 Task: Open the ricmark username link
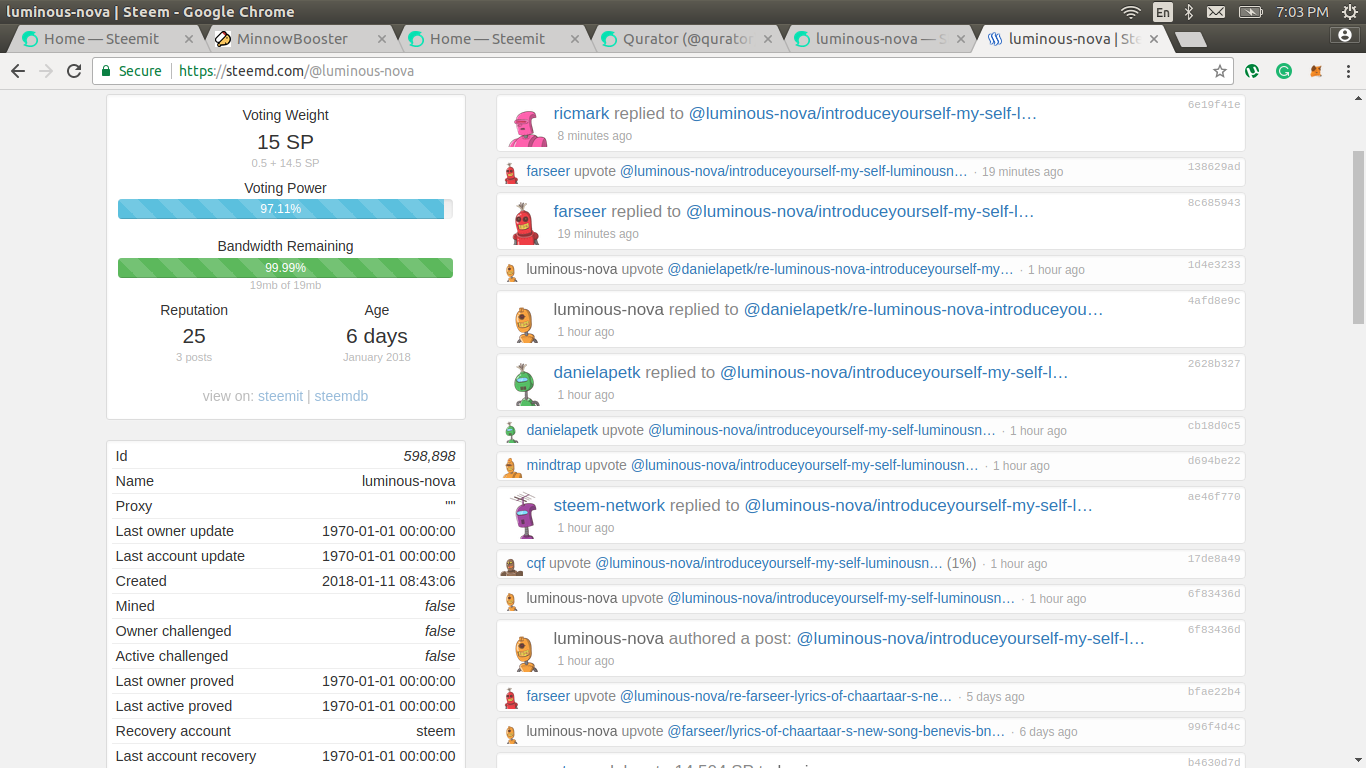click(x=581, y=114)
